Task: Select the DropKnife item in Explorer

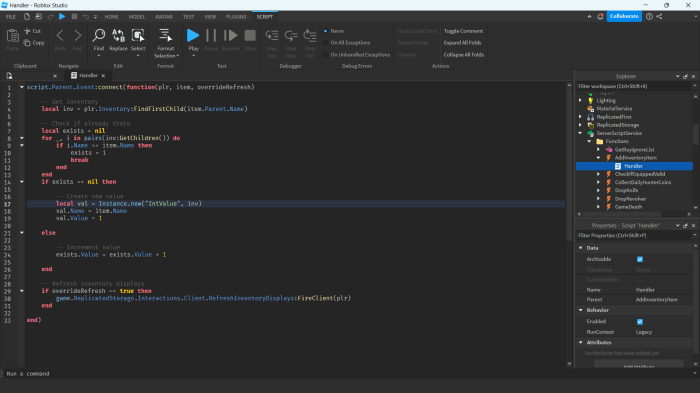Action: pyautogui.click(x=626, y=190)
